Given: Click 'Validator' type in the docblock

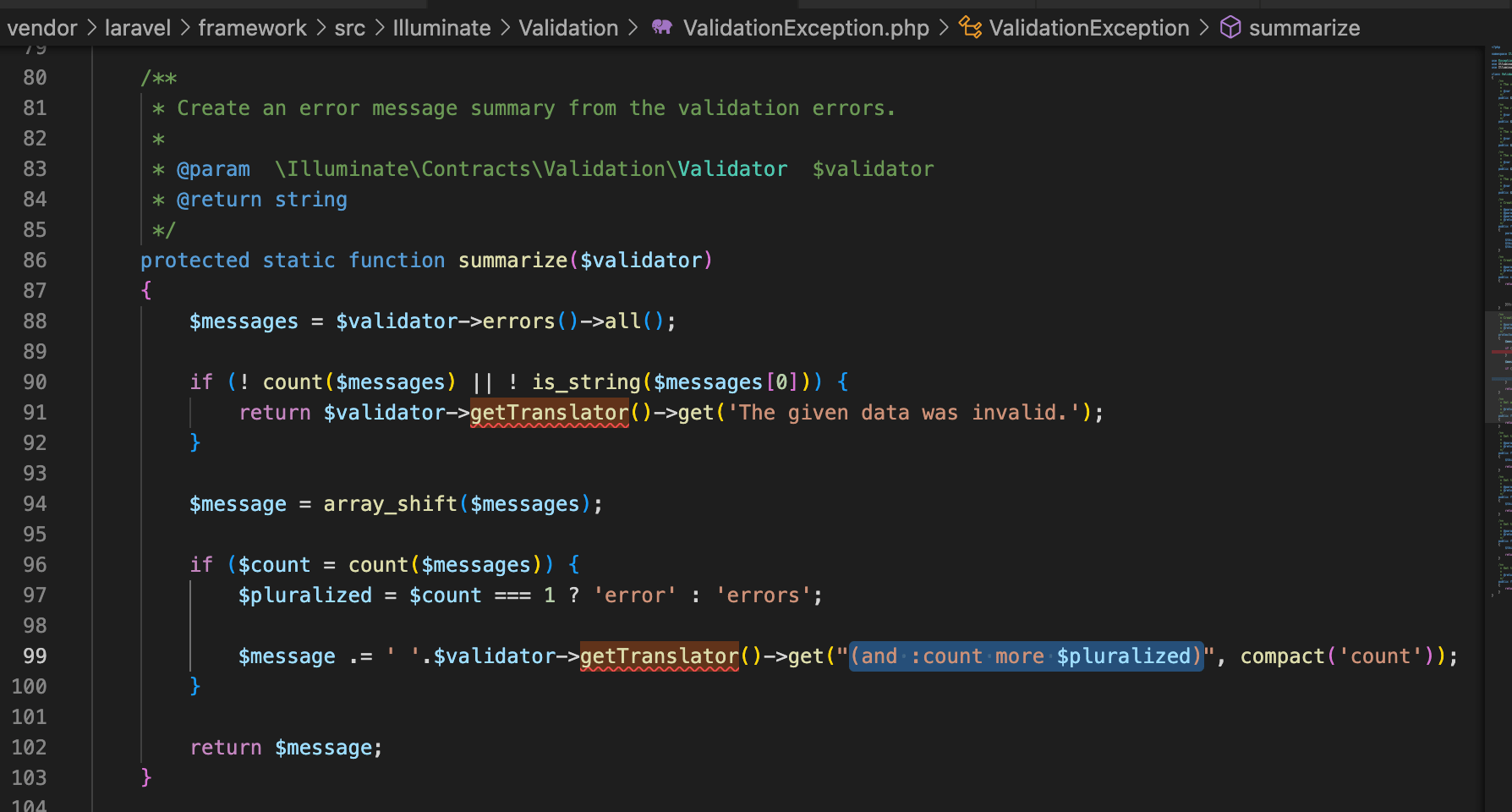Looking at the screenshot, I should (732, 169).
